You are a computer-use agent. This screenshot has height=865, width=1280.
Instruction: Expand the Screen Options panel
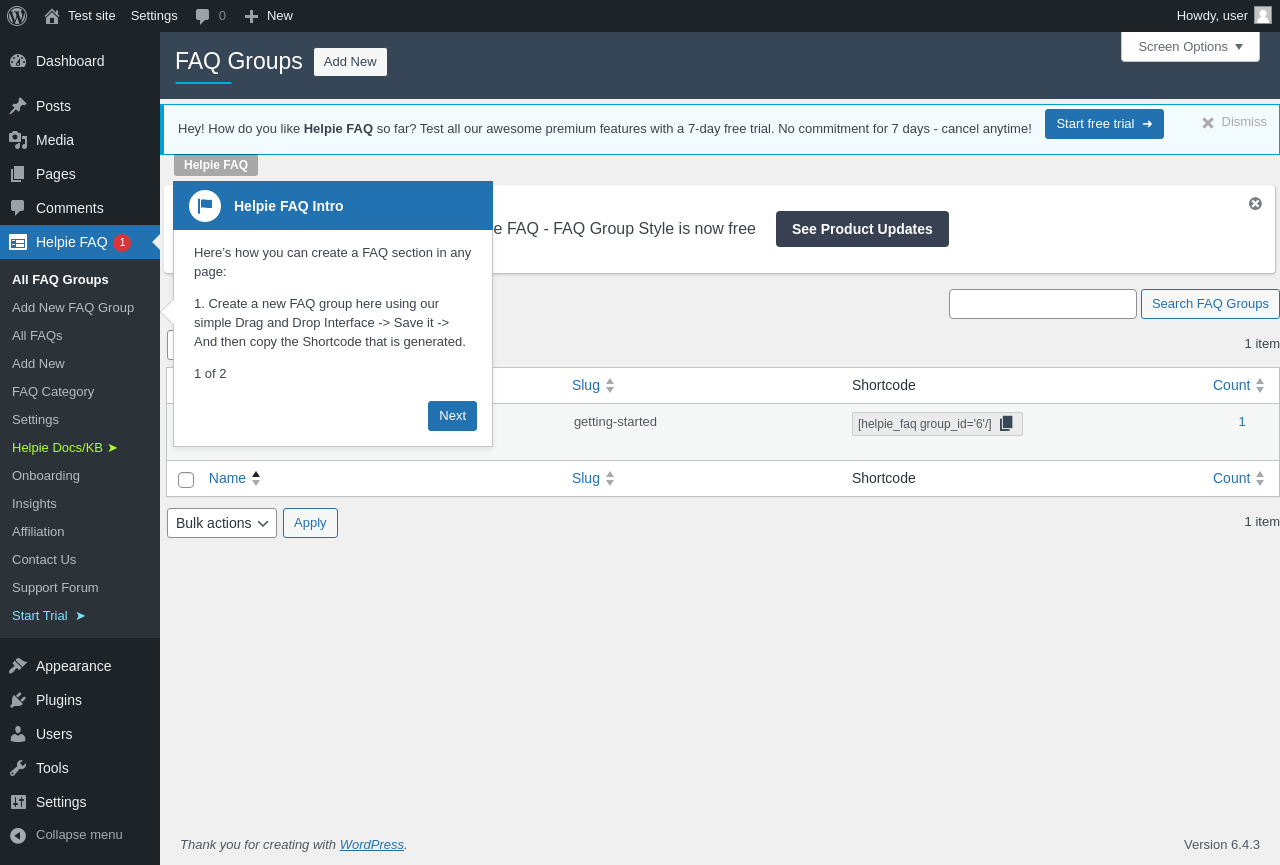(x=1190, y=46)
